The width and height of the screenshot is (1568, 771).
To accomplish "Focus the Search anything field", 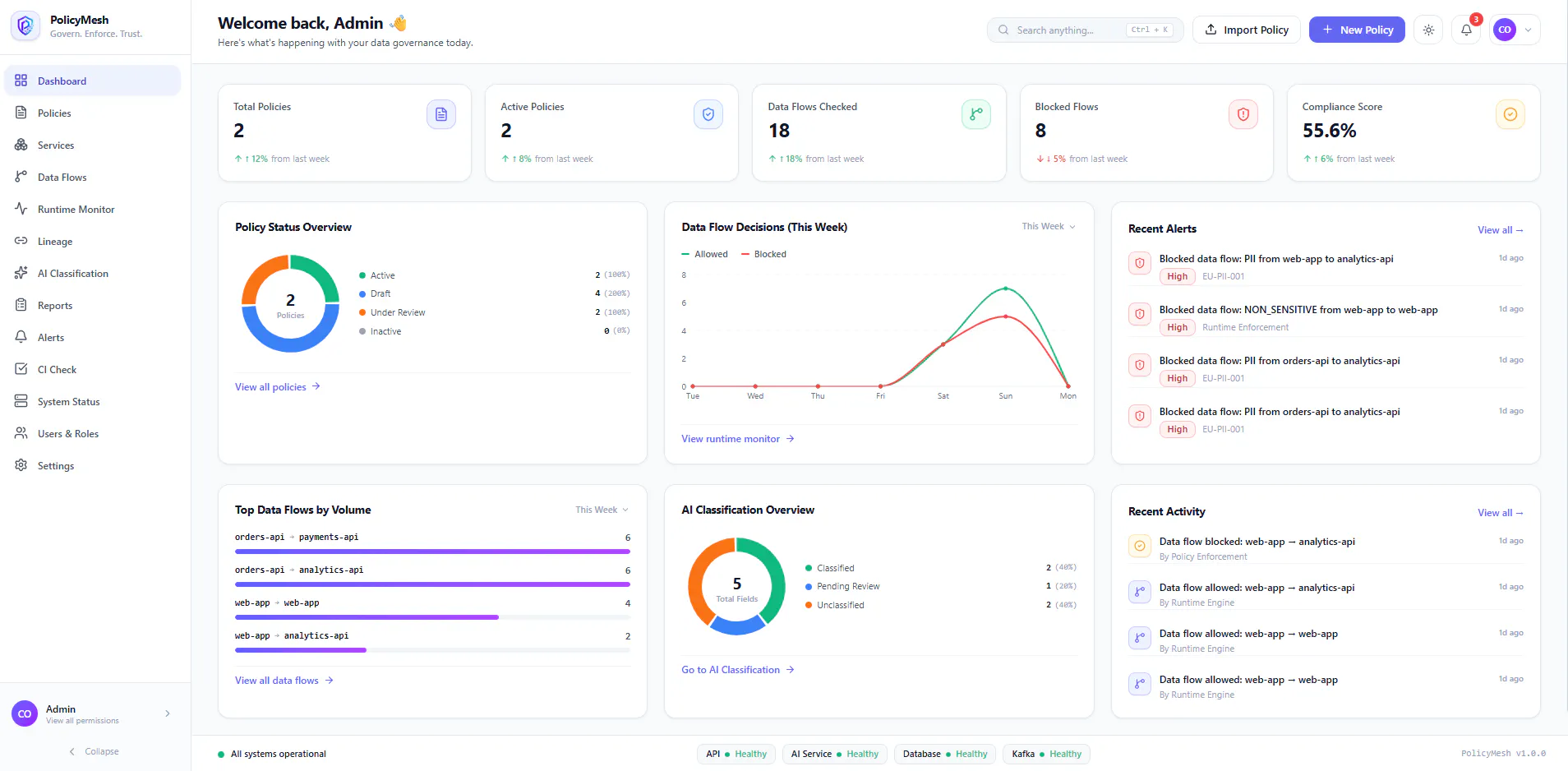I will click(1085, 30).
